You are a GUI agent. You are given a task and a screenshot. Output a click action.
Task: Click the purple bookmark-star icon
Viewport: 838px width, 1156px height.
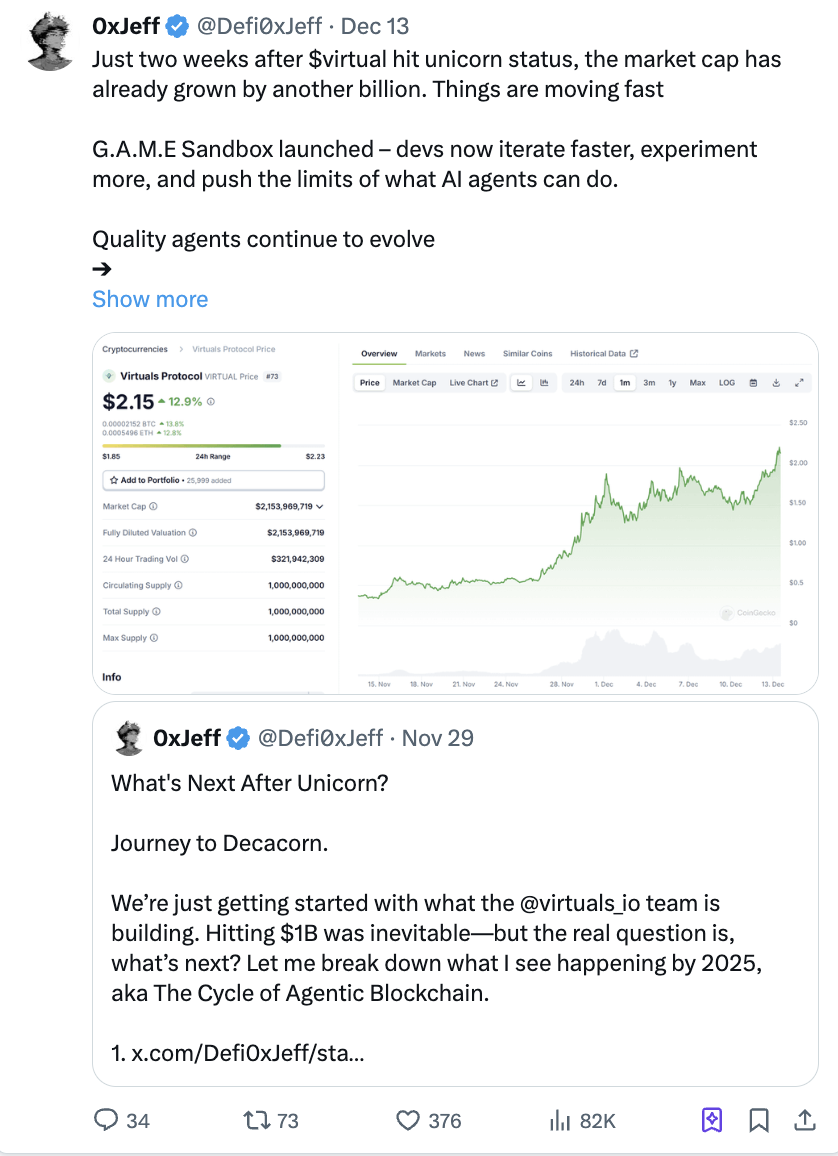711,1120
